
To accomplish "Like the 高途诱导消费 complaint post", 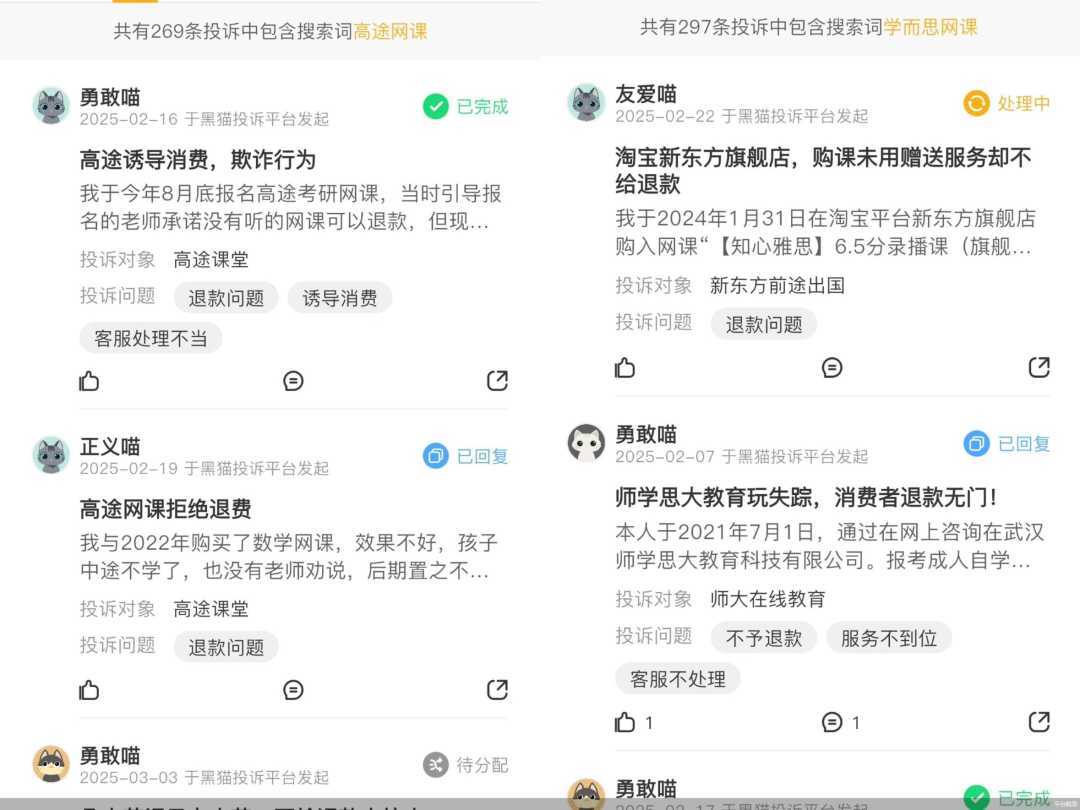I will (x=89, y=380).
